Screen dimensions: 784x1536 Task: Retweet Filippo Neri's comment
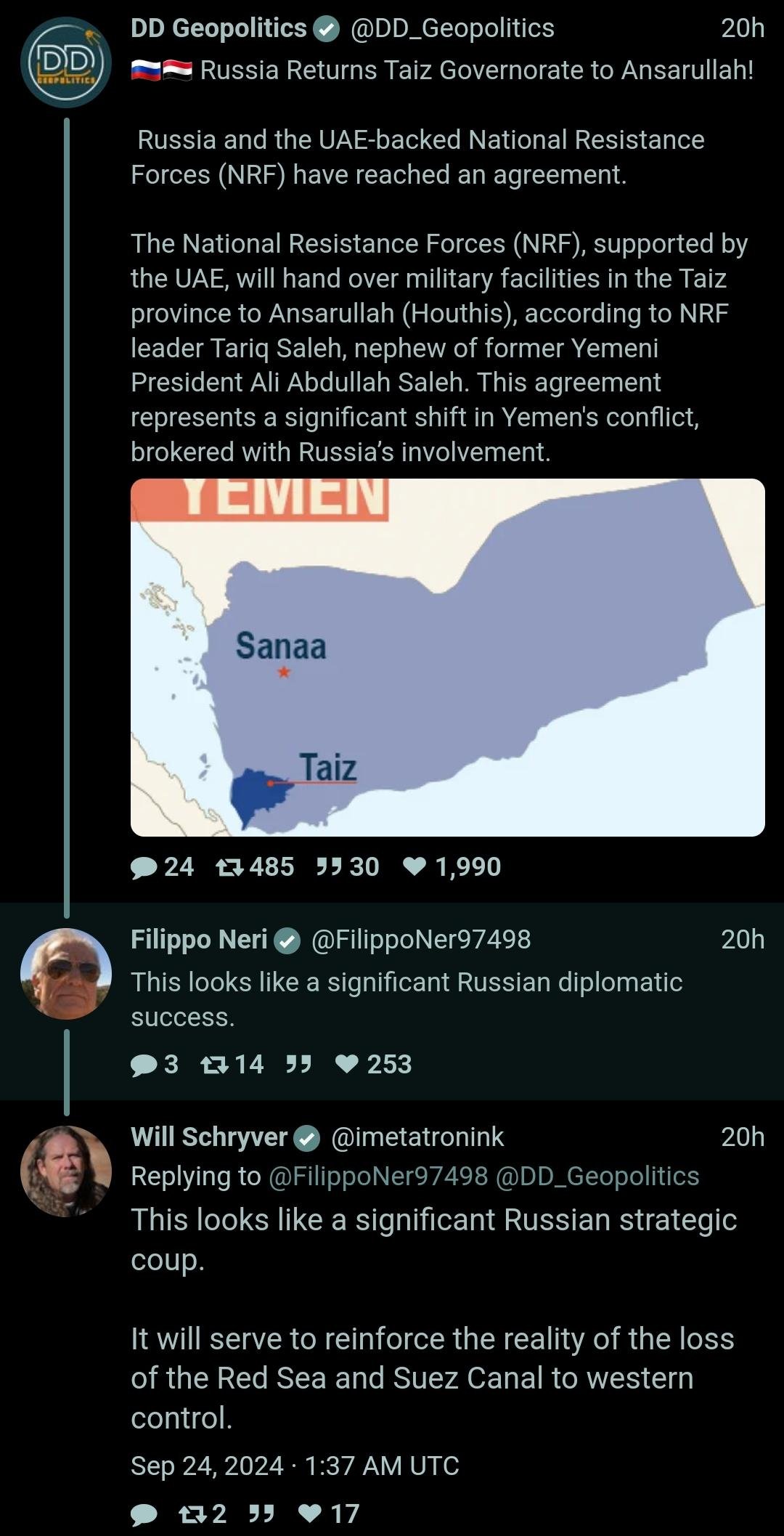[214, 1064]
